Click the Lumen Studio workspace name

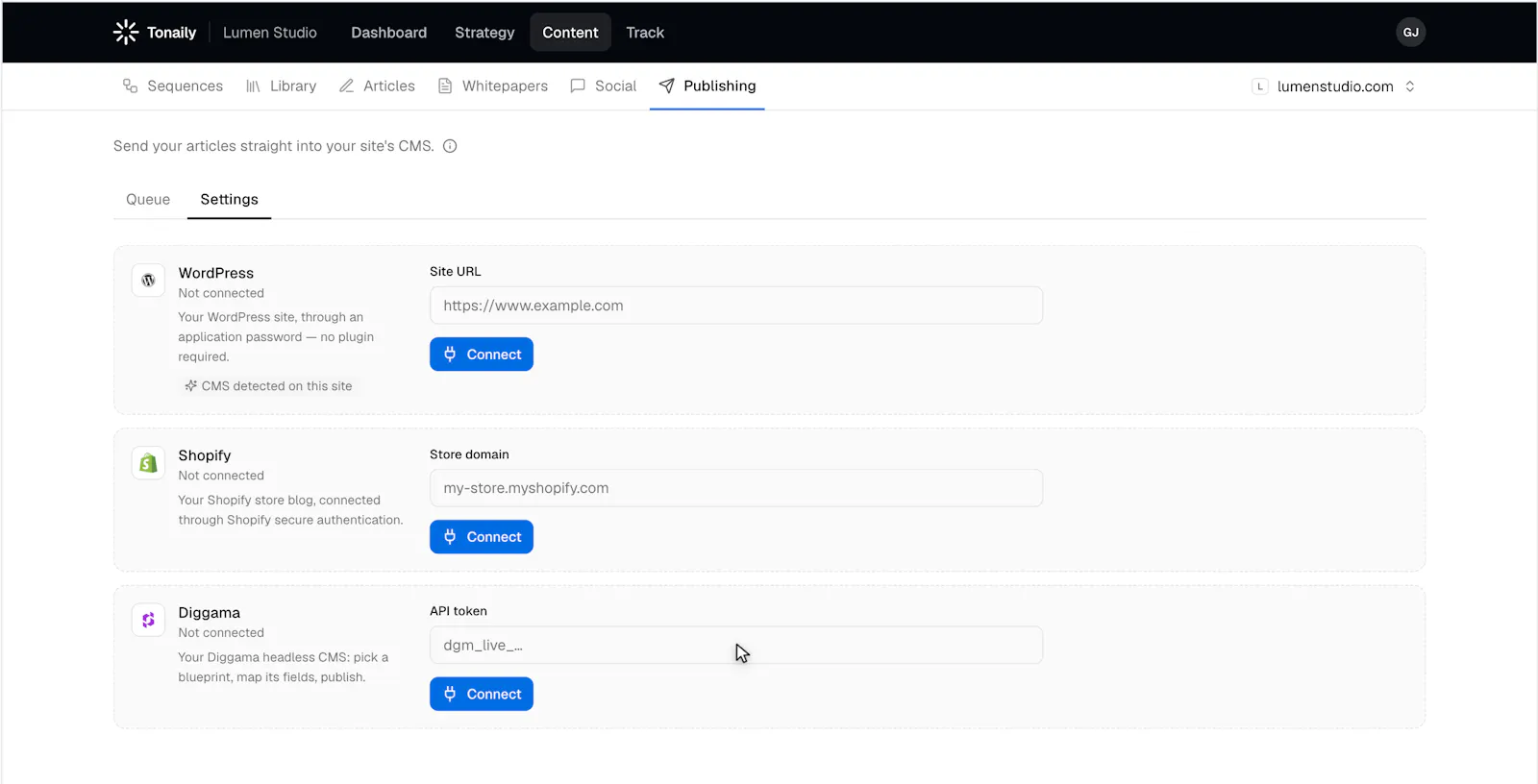click(x=270, y=33)
